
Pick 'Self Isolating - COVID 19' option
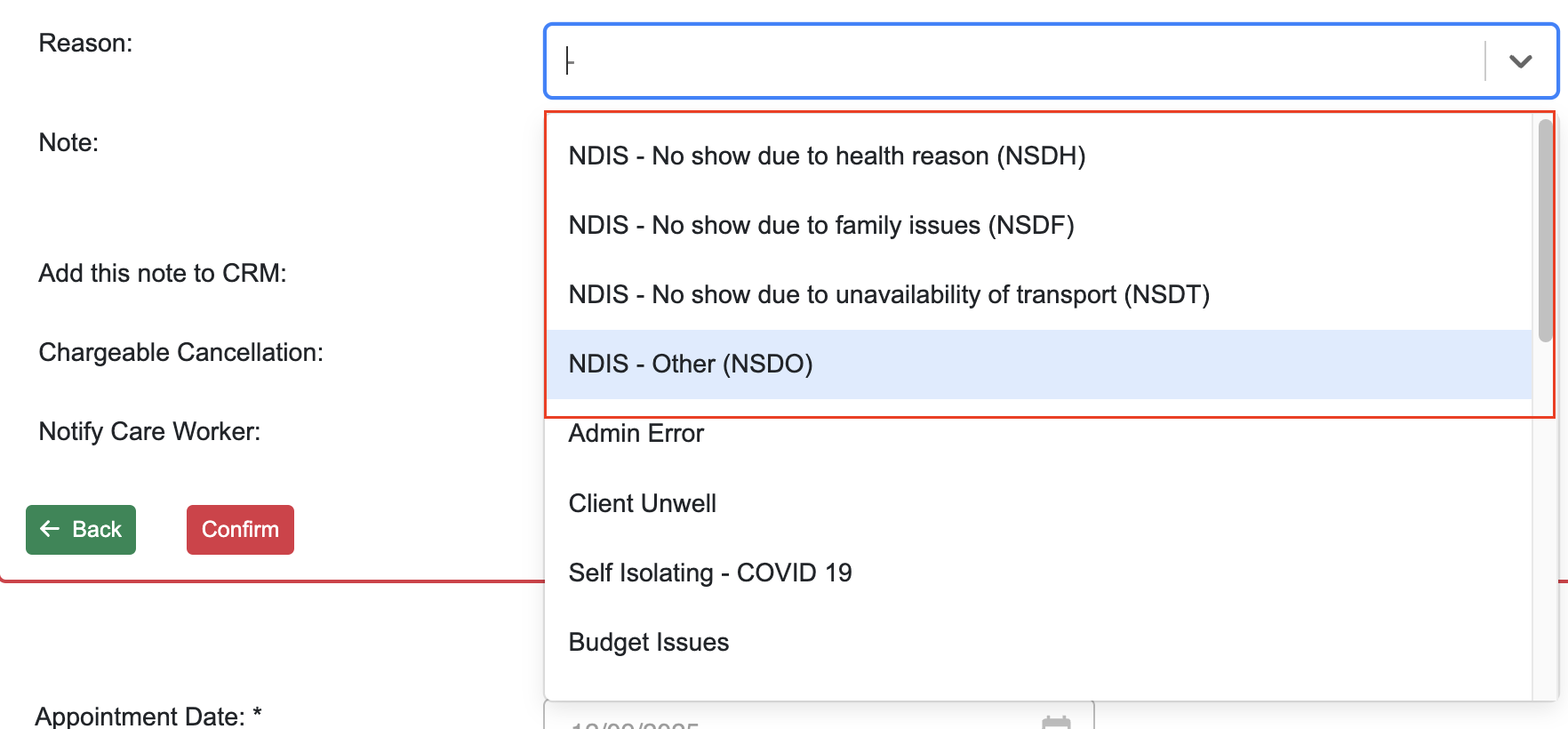pos(710,573)
